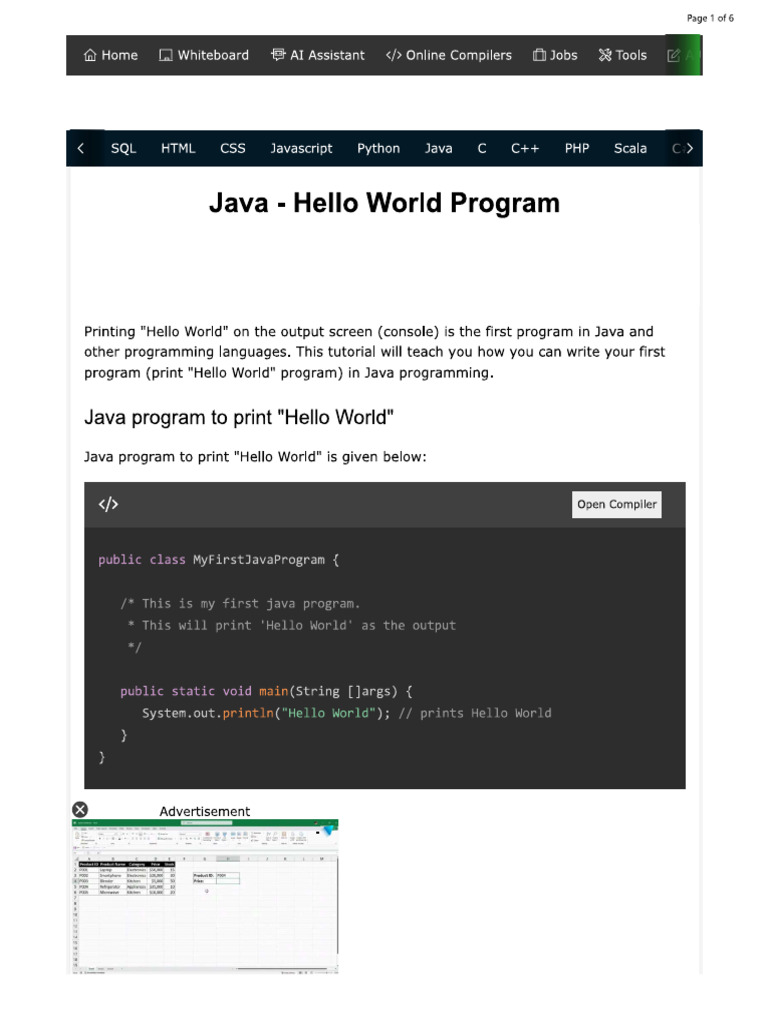The image size is (768, 1024).
Task: Open the Scala tab
Action: pyautogui.click(x=630, y=148)
